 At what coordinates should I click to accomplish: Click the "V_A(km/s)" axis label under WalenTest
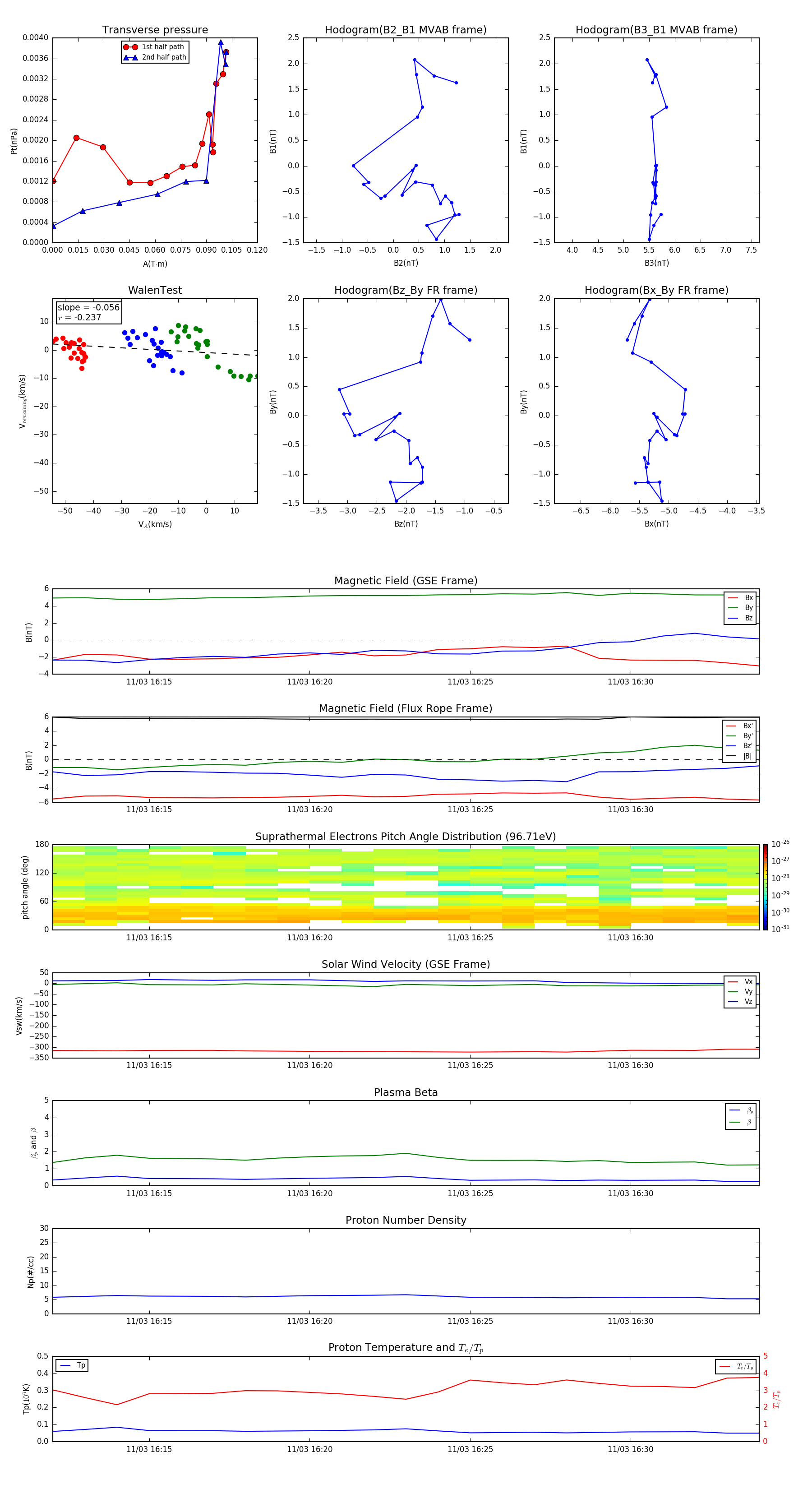[x=155, y=524]
